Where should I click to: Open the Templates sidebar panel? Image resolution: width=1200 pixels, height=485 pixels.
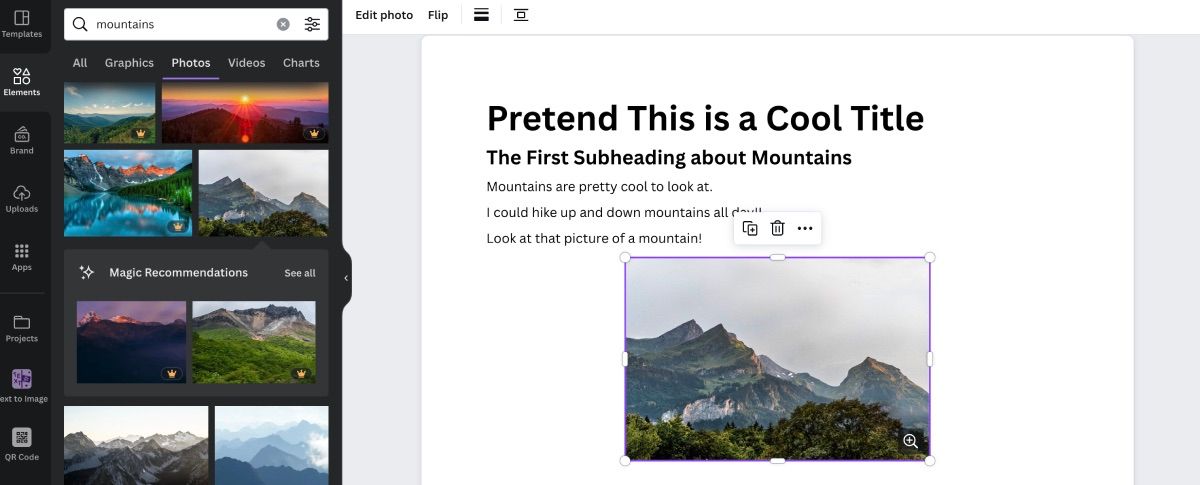[21, 24]
